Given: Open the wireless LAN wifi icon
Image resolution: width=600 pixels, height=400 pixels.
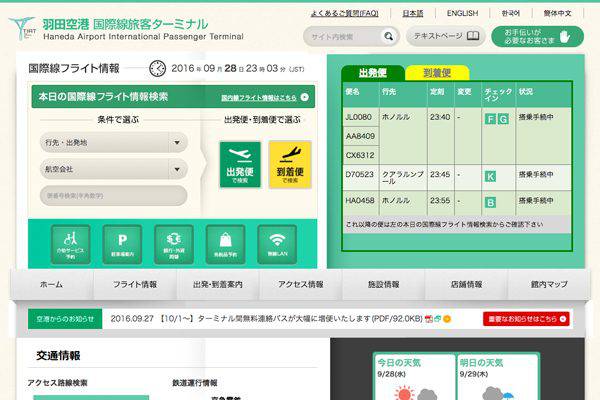Looking at the screenshot, I should click(x=277, y=244).
